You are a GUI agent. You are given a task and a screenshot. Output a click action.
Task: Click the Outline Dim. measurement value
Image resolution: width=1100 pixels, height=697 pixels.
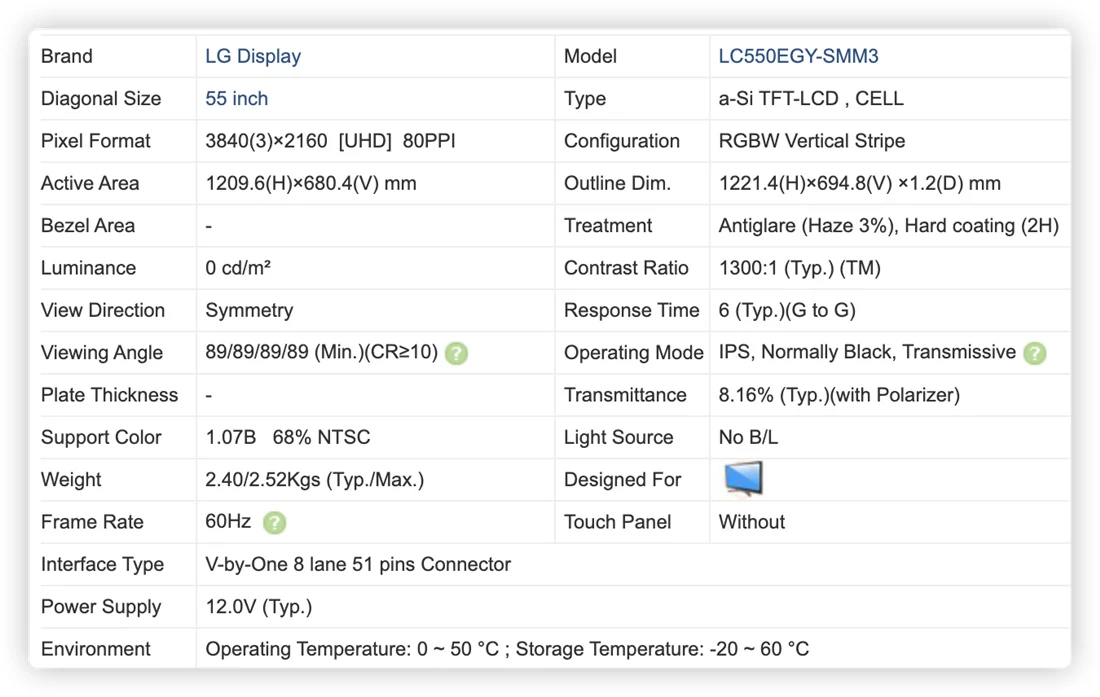(x=859, y=184)
